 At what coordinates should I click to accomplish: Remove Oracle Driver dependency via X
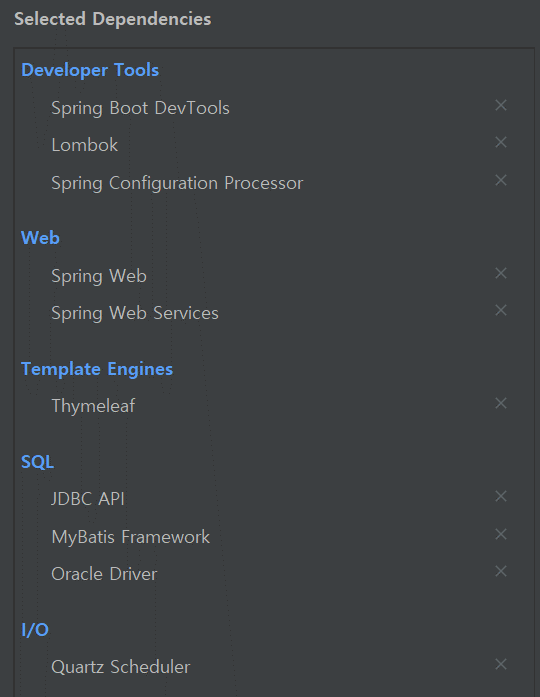(501, 571)
